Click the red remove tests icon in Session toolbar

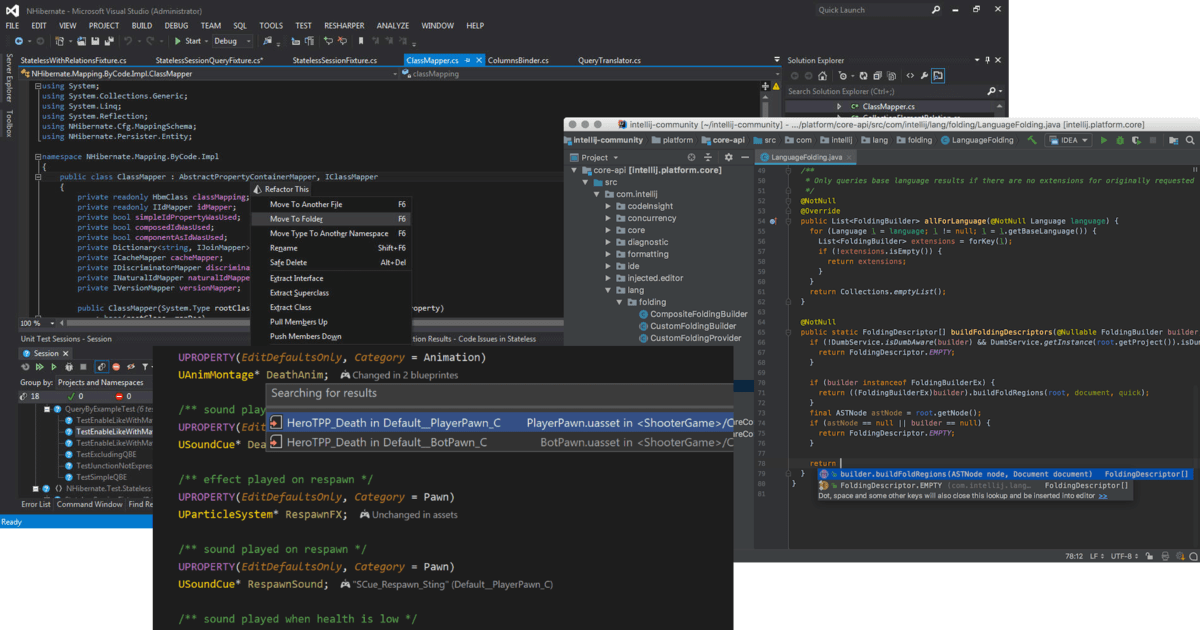click(x=116, y=367)
